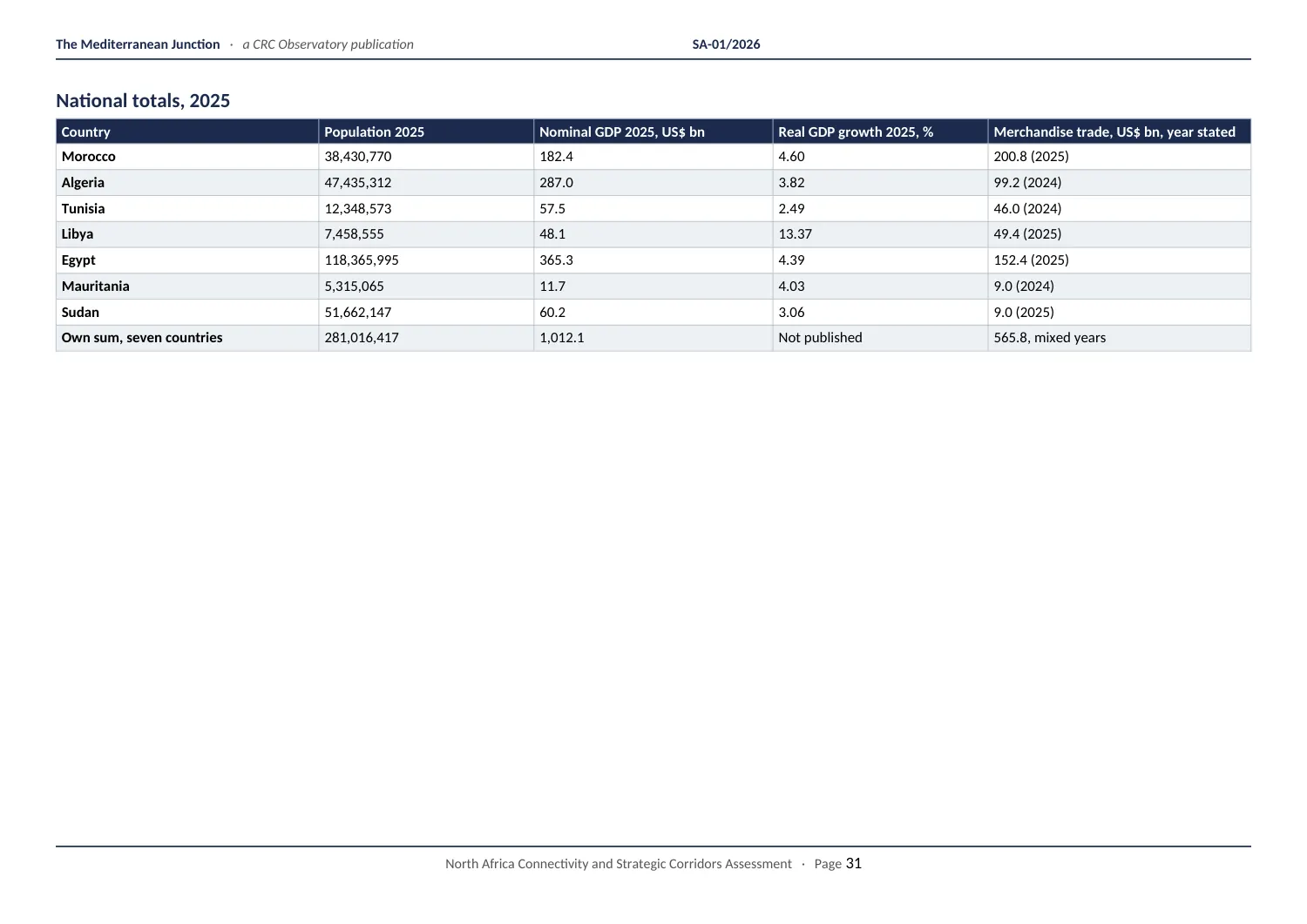Click Tunisia's growth value 2.49

[x=791, y=209]
